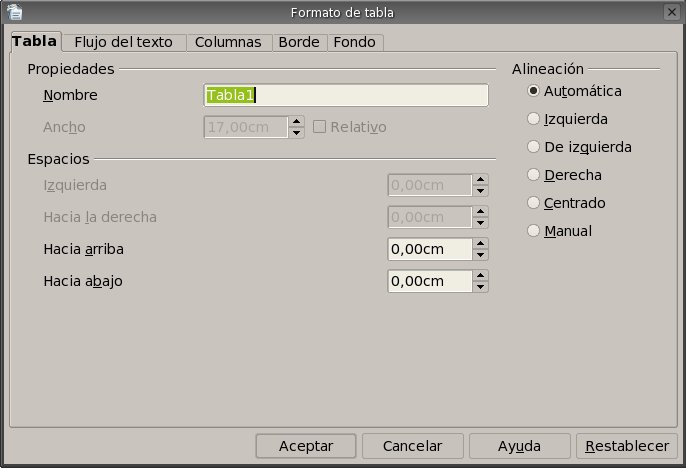Viewport: 686px width, 468px height.
Task: Open the Columnas tab
Action: [x=228, y=42]
